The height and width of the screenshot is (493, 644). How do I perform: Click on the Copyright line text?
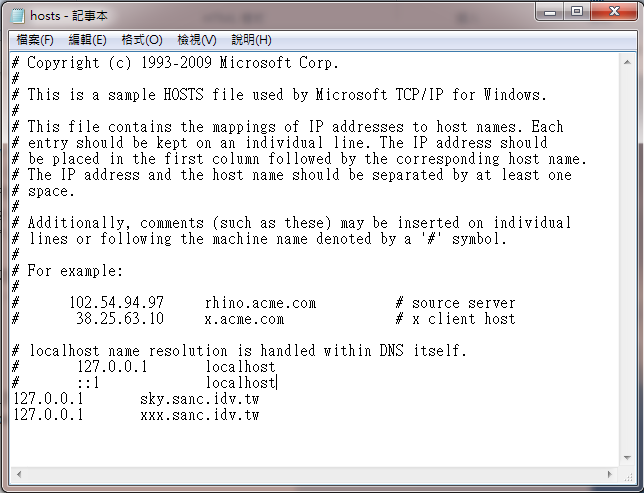pyautogui.click(x=175, y=63)
